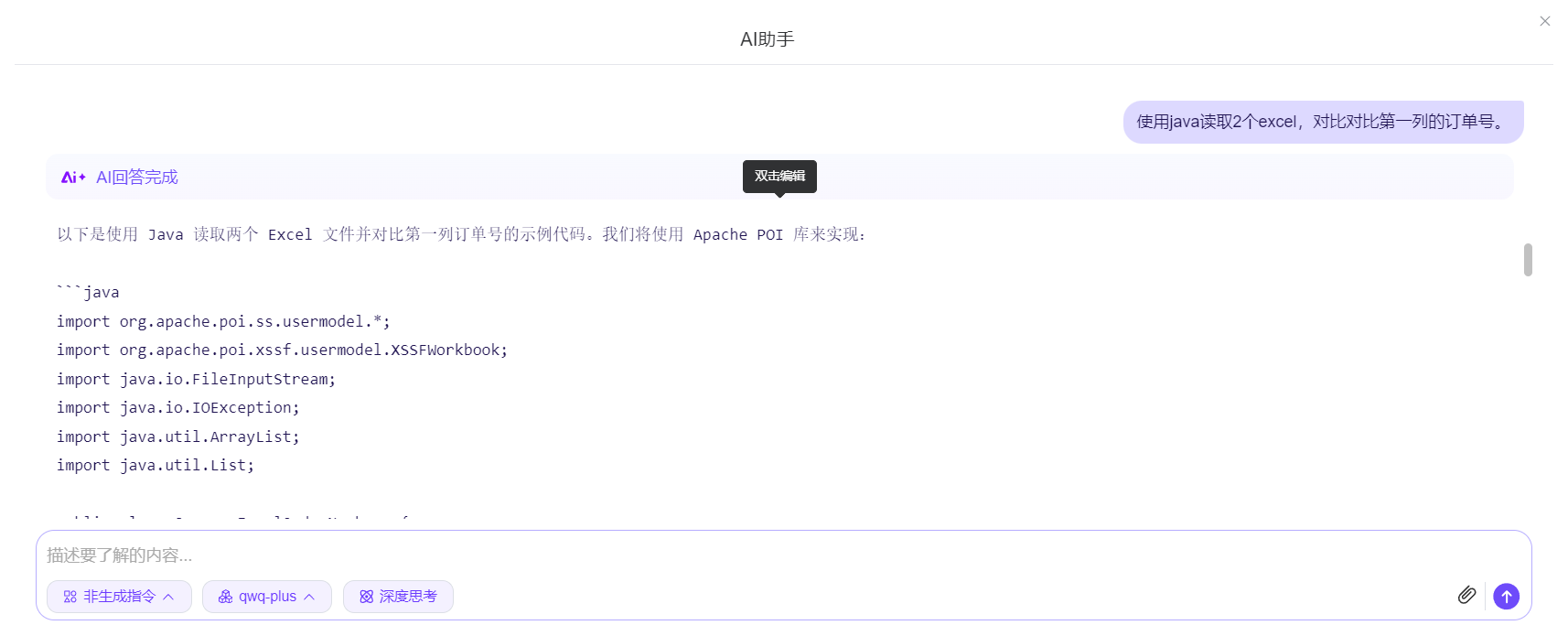The height and width of the screenshot is (625, 1568).
Task: Click the XSSFWorkbook import line
Action: point(282,350)
